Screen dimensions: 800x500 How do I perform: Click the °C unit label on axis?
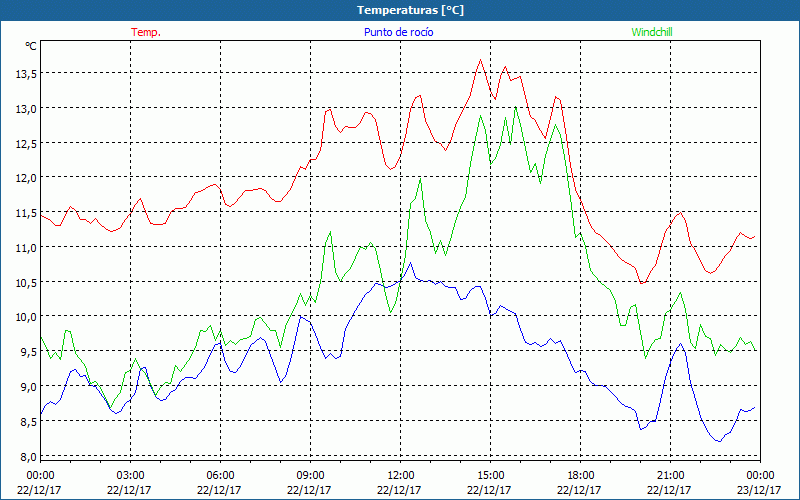[31, 46]
